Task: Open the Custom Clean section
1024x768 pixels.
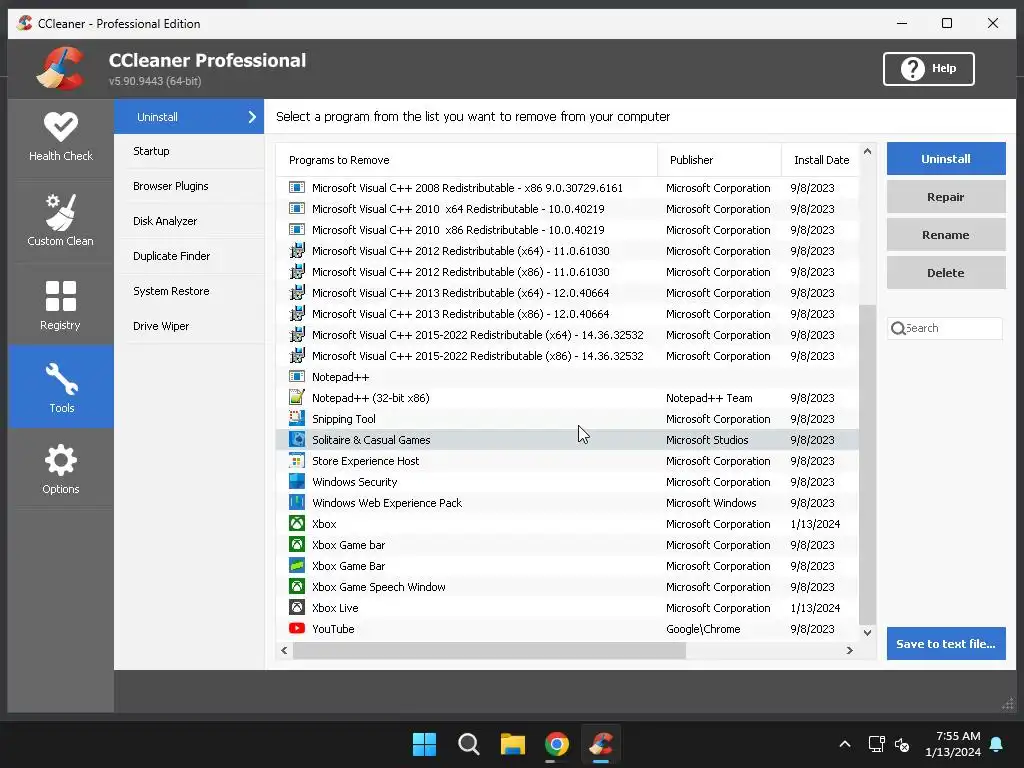Action: coord(61,221)
